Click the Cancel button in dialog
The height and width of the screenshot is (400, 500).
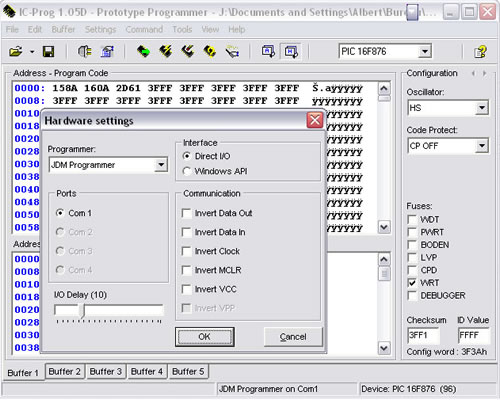click(293, 337)
